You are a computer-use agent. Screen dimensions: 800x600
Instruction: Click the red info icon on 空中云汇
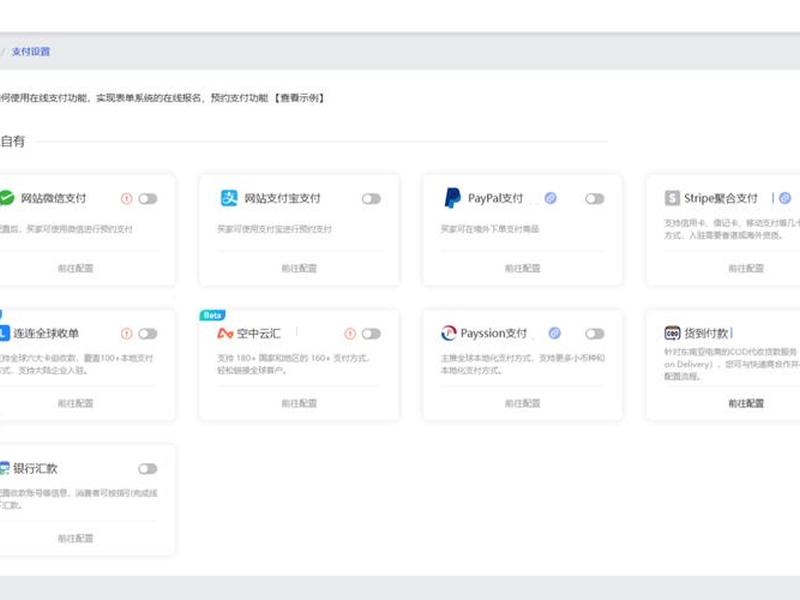point(350,334)
